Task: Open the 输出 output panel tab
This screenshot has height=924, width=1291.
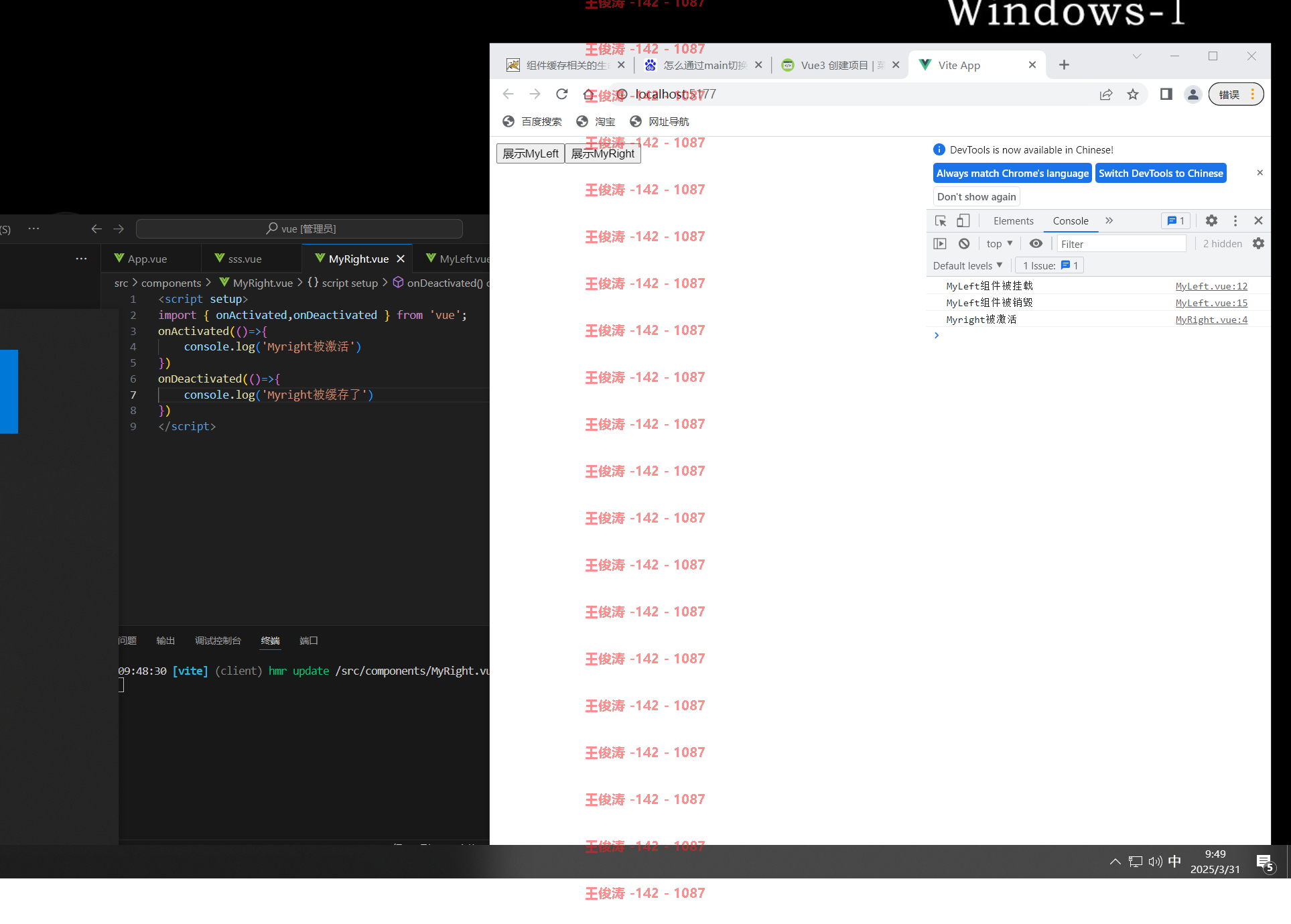Action: click(165, 641)
